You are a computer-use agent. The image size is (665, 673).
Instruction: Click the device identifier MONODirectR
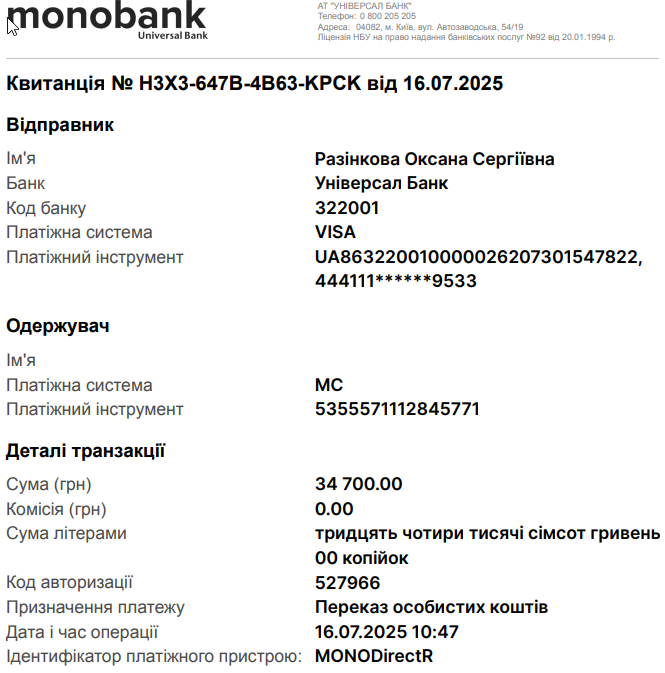(x=374, y=656)
